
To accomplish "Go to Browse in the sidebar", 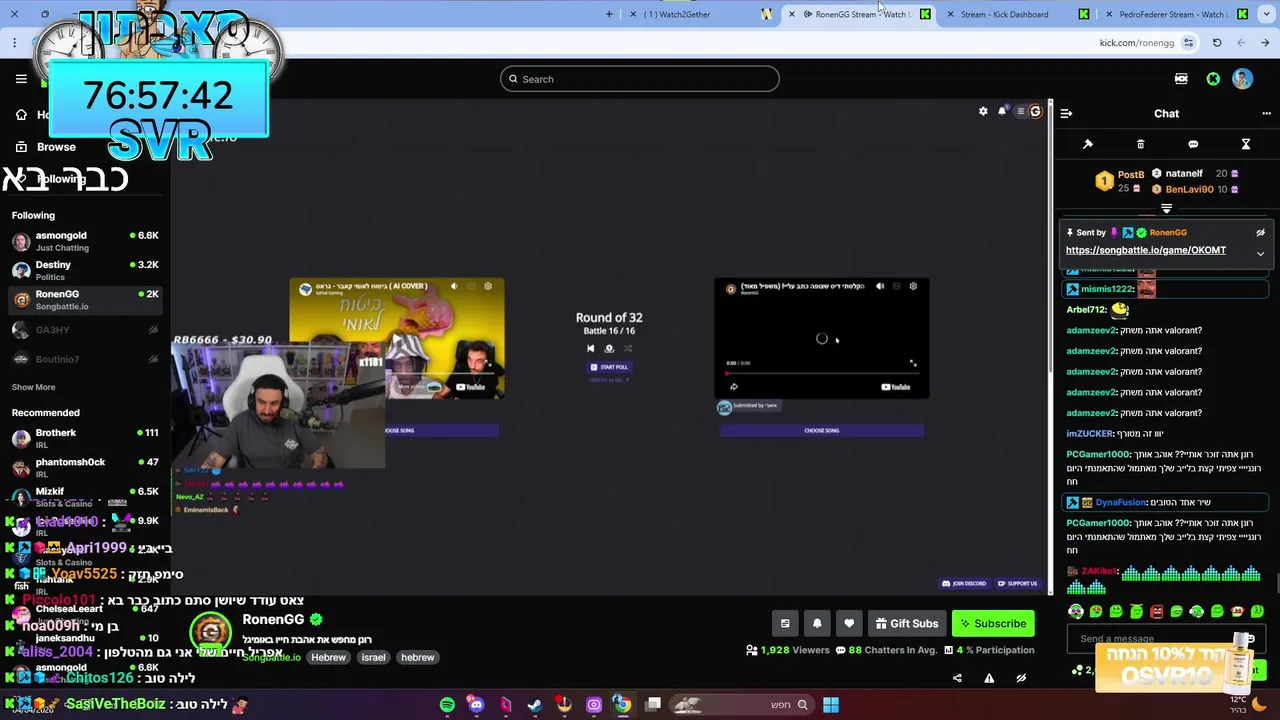I will (x=56, y=146).
